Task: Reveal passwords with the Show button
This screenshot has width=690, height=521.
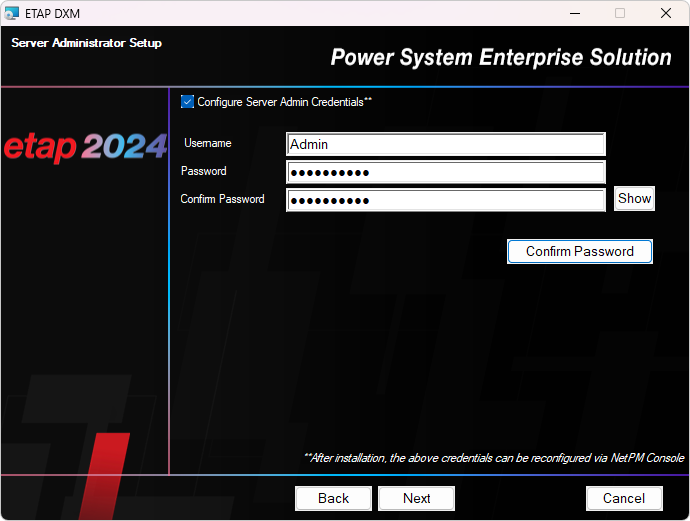Action: (x=634, y=198)
